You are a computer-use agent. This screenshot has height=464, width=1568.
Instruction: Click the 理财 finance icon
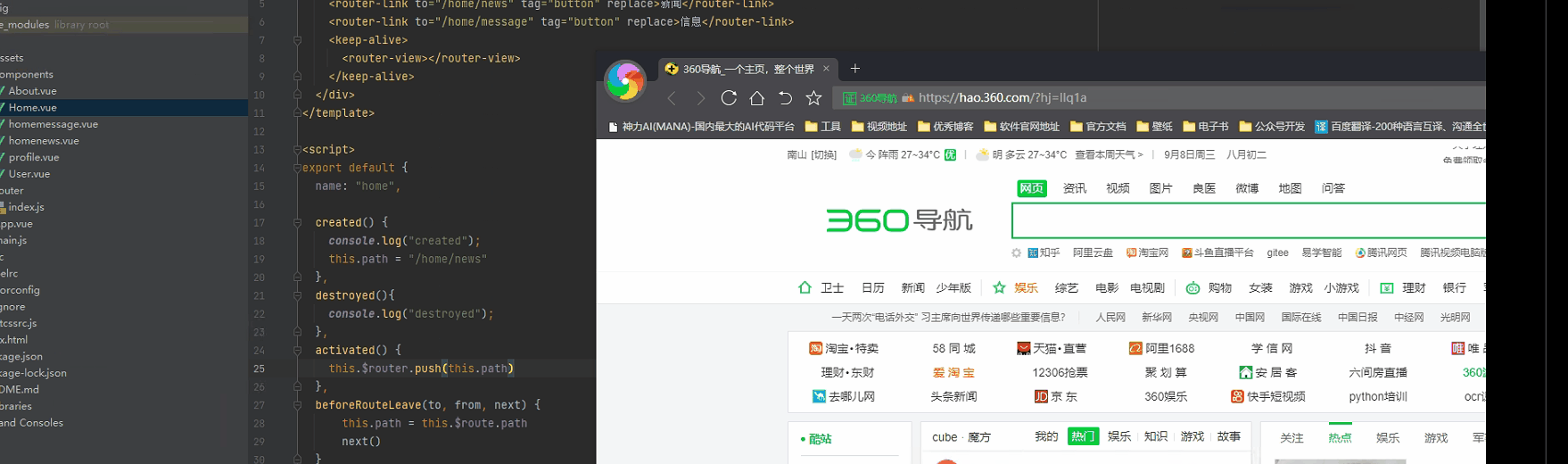pos(1387,287)
